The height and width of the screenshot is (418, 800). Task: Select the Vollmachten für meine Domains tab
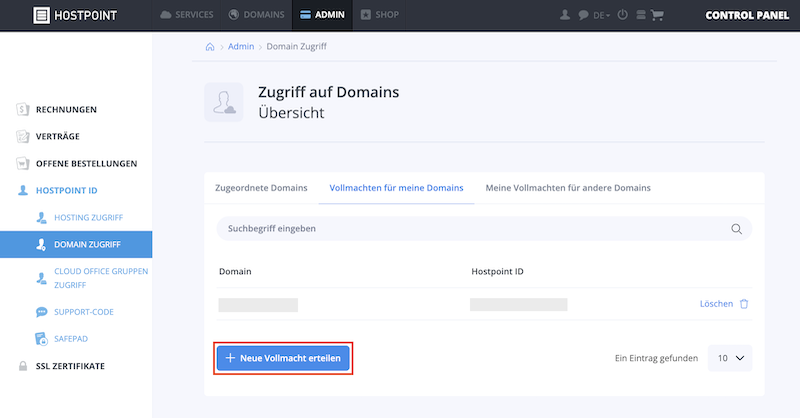tap(396, 188)
